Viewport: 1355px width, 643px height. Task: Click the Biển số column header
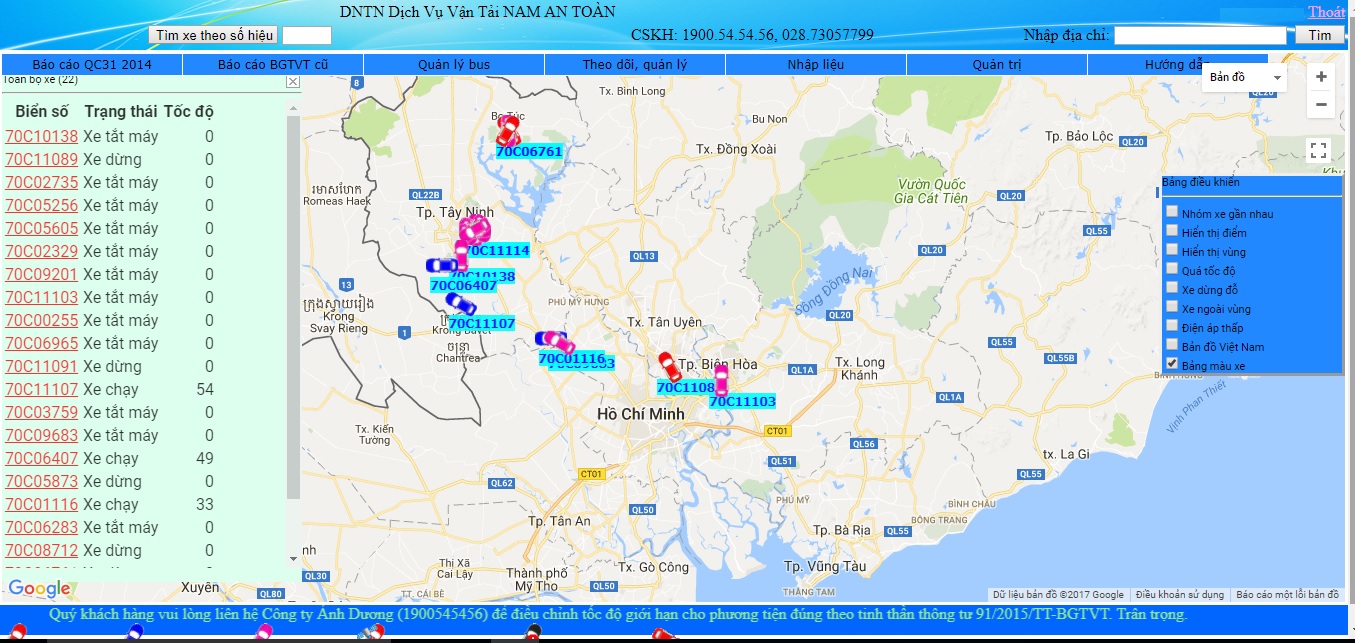click(42, 112)
